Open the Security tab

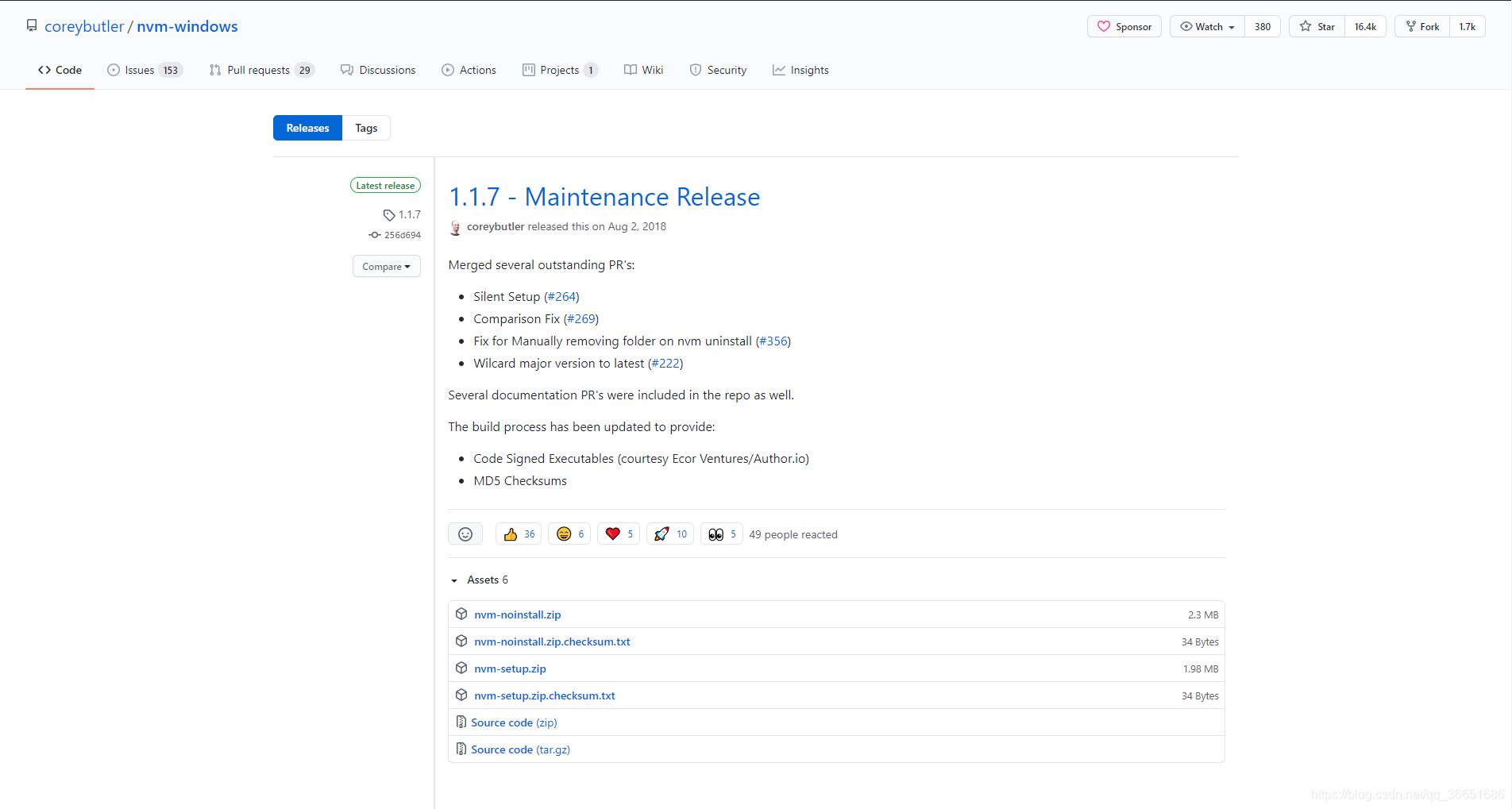tap(718, 70)
